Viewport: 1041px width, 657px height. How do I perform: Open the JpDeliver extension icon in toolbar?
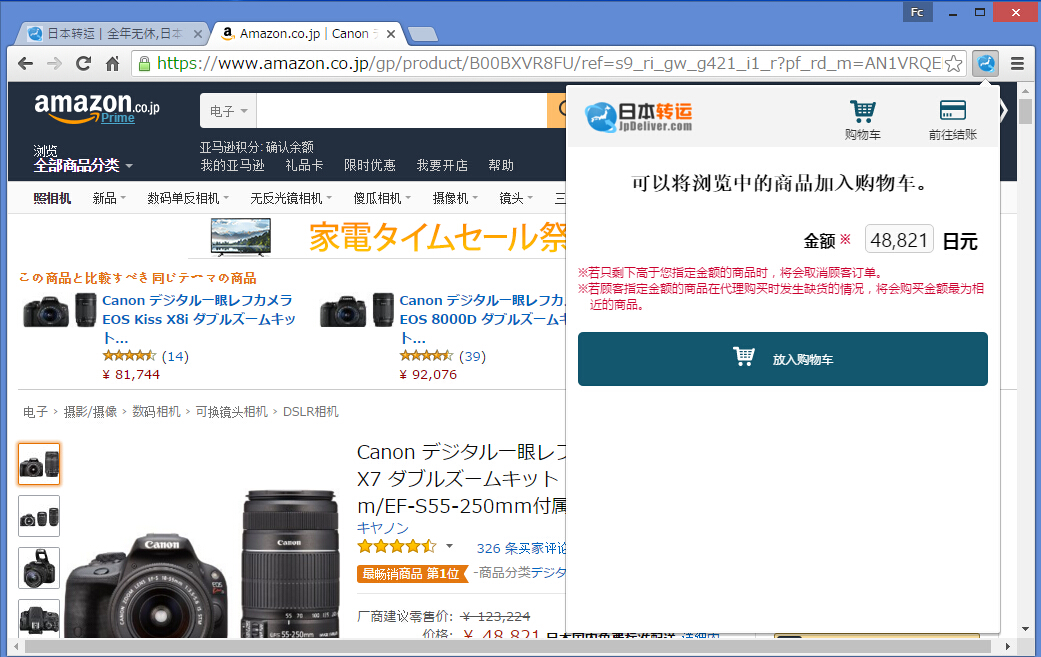985,63
